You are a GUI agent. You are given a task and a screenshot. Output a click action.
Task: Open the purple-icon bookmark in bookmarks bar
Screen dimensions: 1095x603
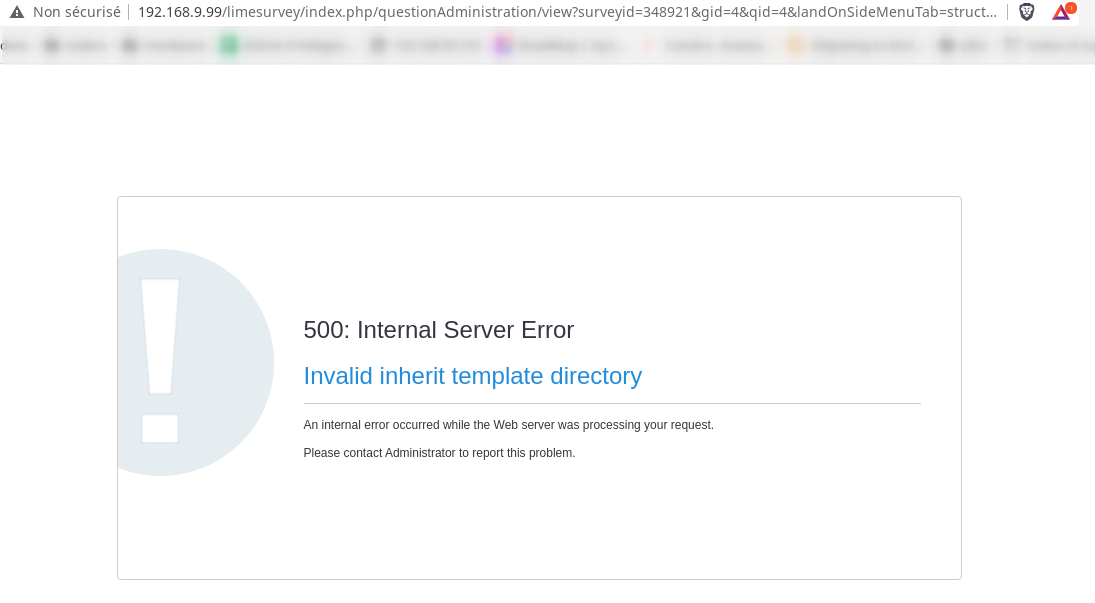point(558,45)
